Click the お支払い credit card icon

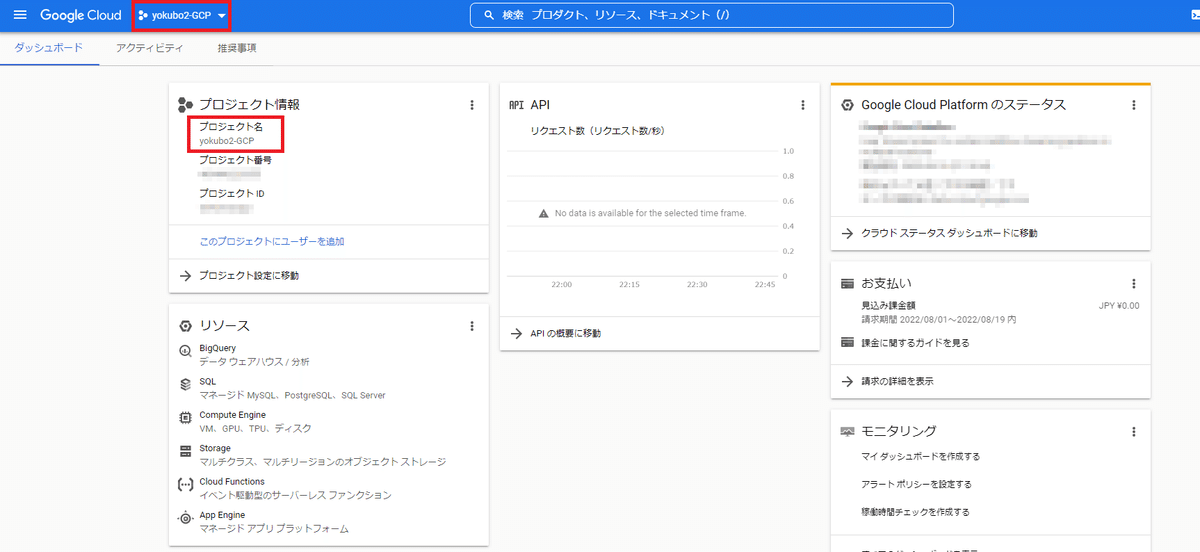click(x=847, y=283)
